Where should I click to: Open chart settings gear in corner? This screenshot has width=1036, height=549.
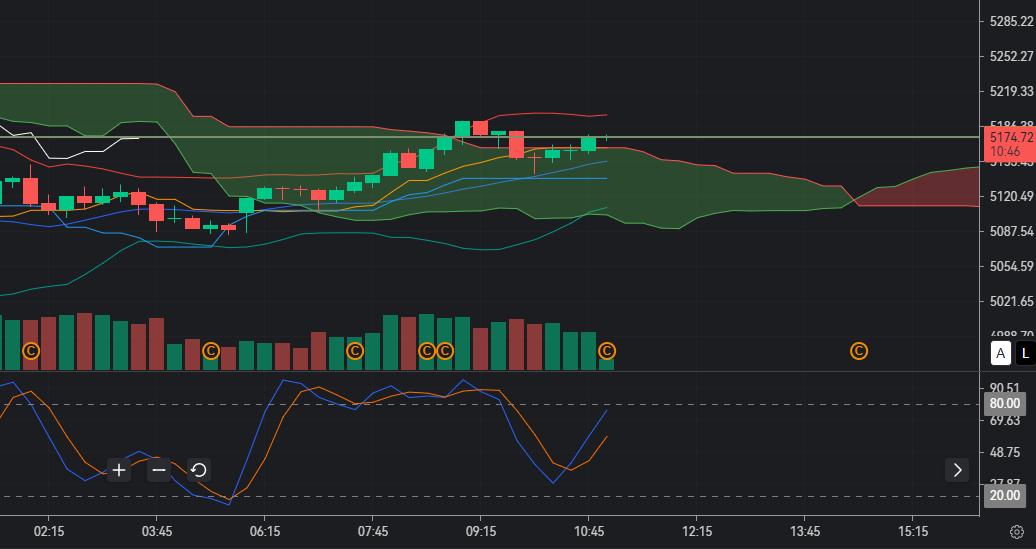[x=1016, y=532]
